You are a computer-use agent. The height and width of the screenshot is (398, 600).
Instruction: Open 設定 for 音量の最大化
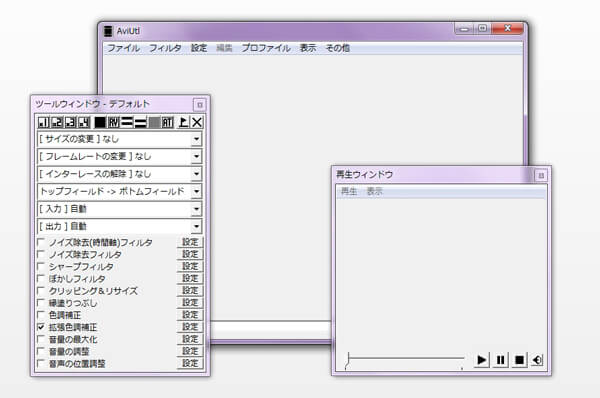click(190, 339)
